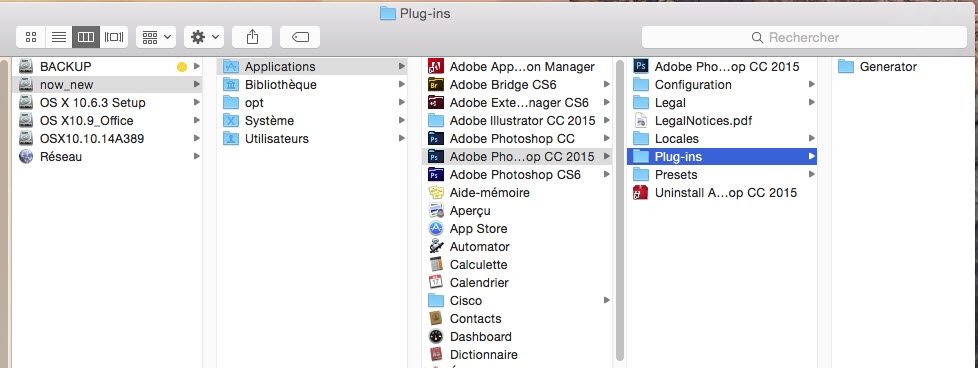Click the Edit Tags toolbar button

(300, 37)
